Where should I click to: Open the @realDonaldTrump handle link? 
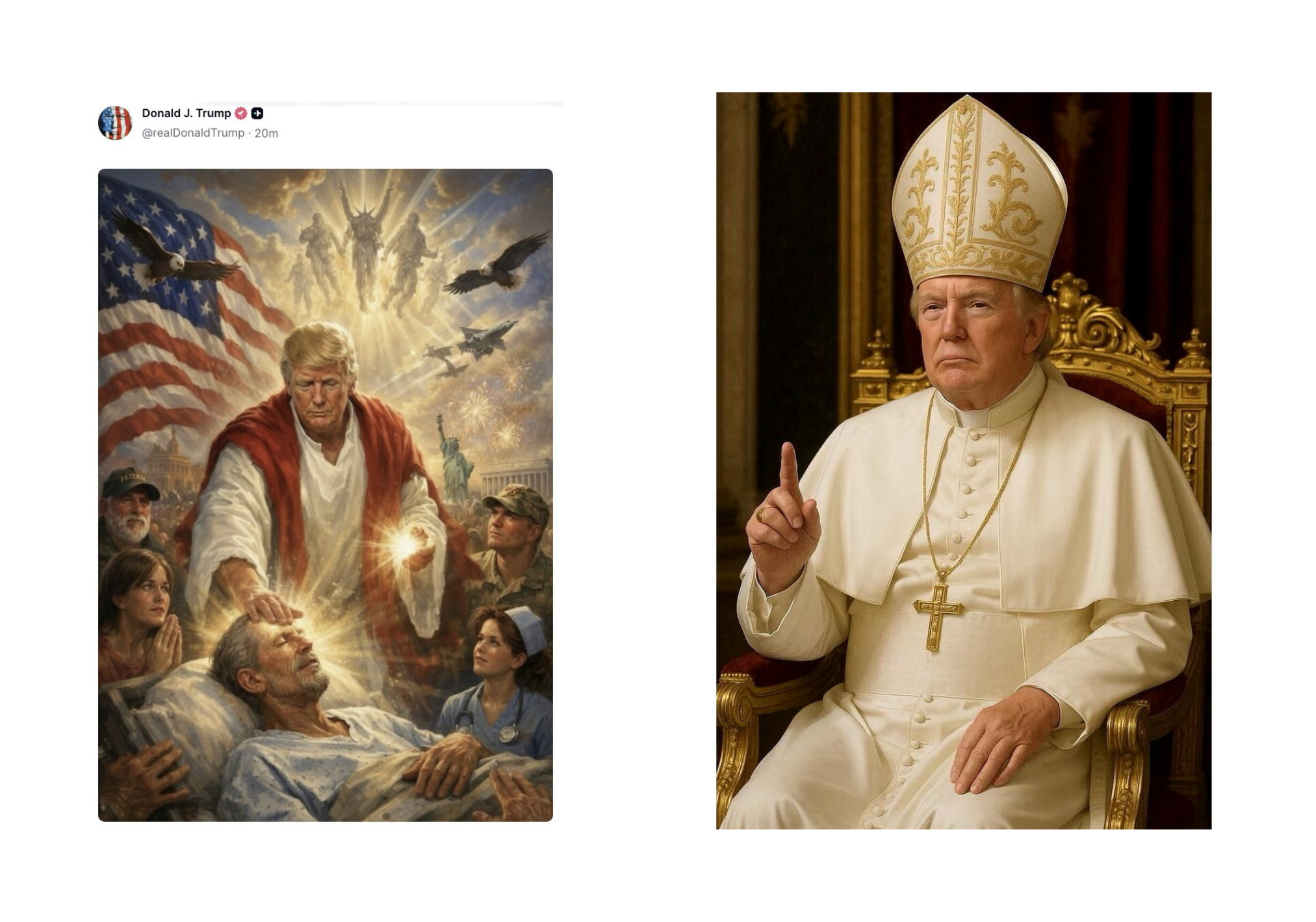(193, 133)
